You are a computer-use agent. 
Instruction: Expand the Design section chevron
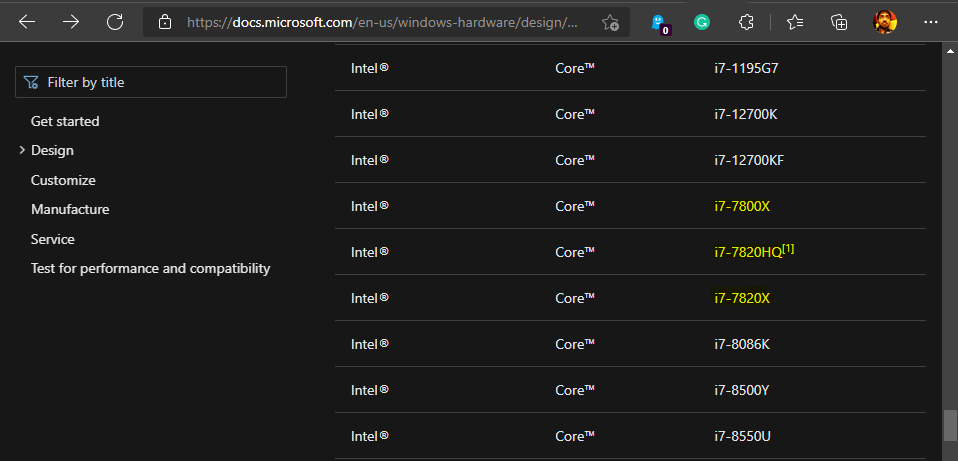click(x=22, y=150)
